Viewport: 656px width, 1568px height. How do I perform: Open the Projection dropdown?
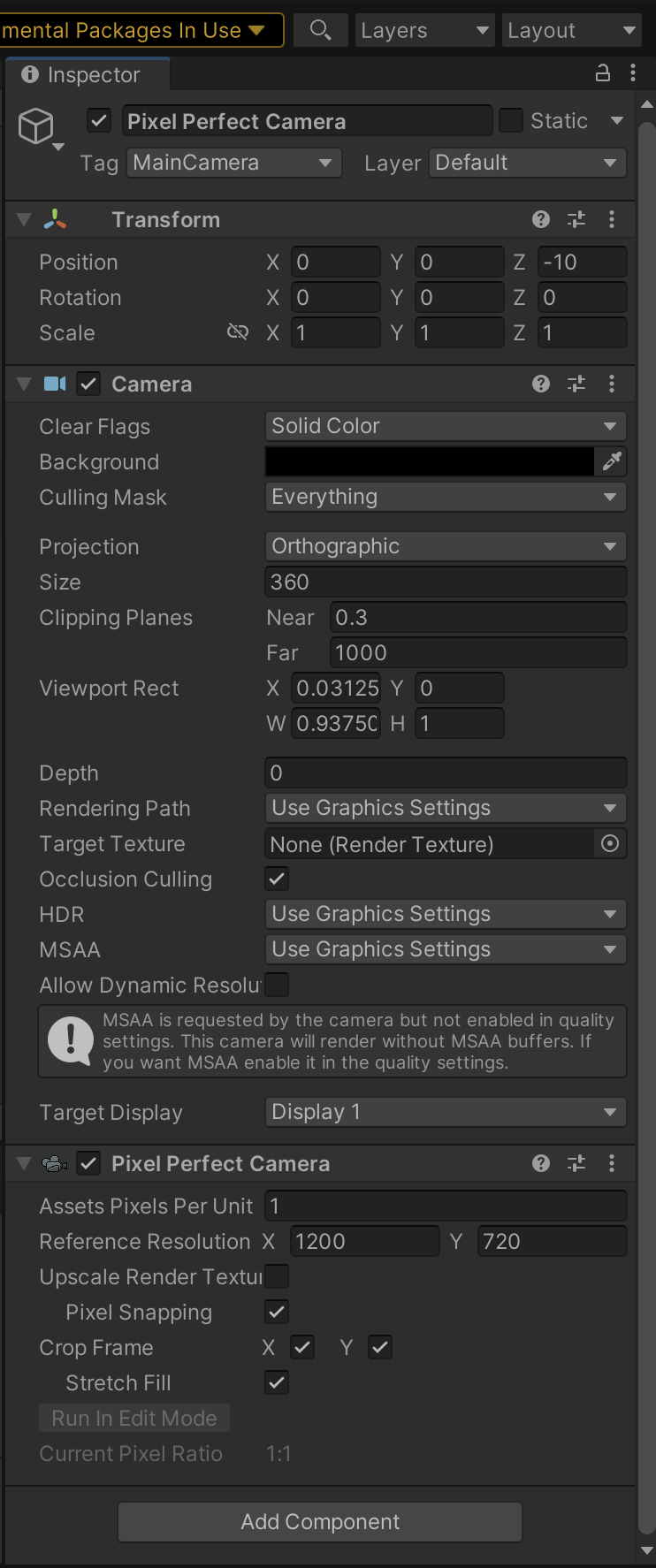tap(445, 546)
